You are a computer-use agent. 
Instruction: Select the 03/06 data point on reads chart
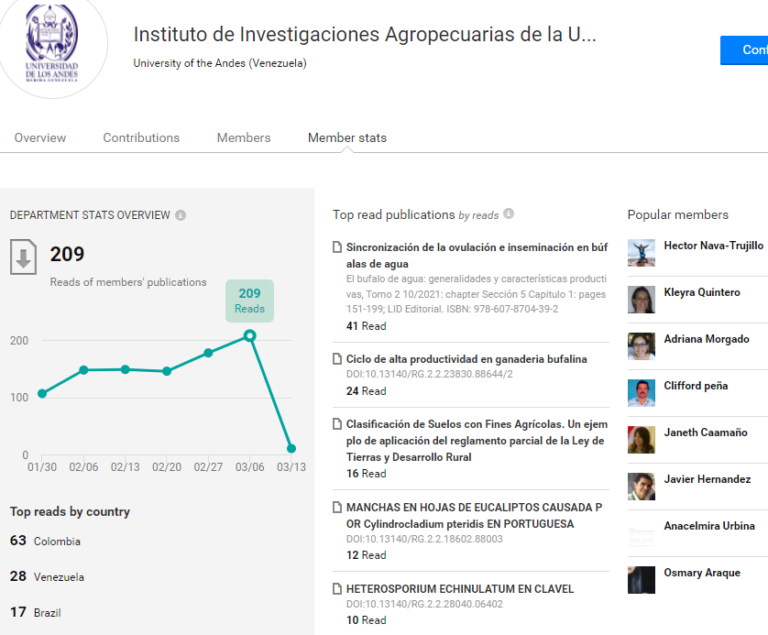[250, 336]
